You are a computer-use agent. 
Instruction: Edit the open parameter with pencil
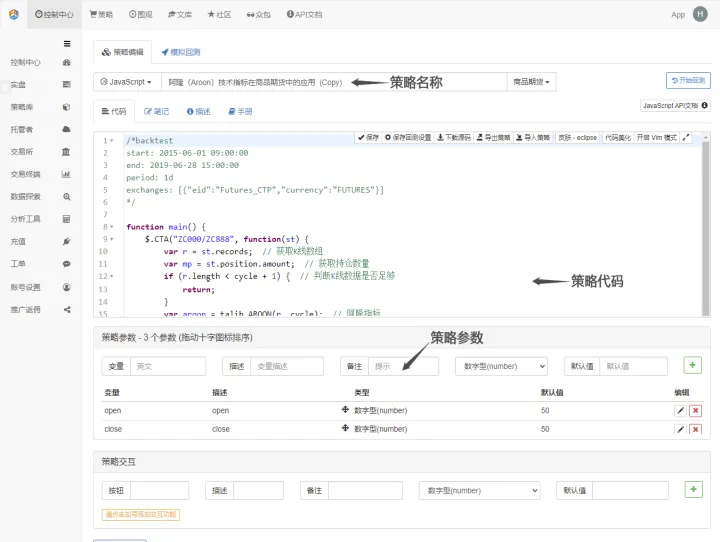pos(681,411)
